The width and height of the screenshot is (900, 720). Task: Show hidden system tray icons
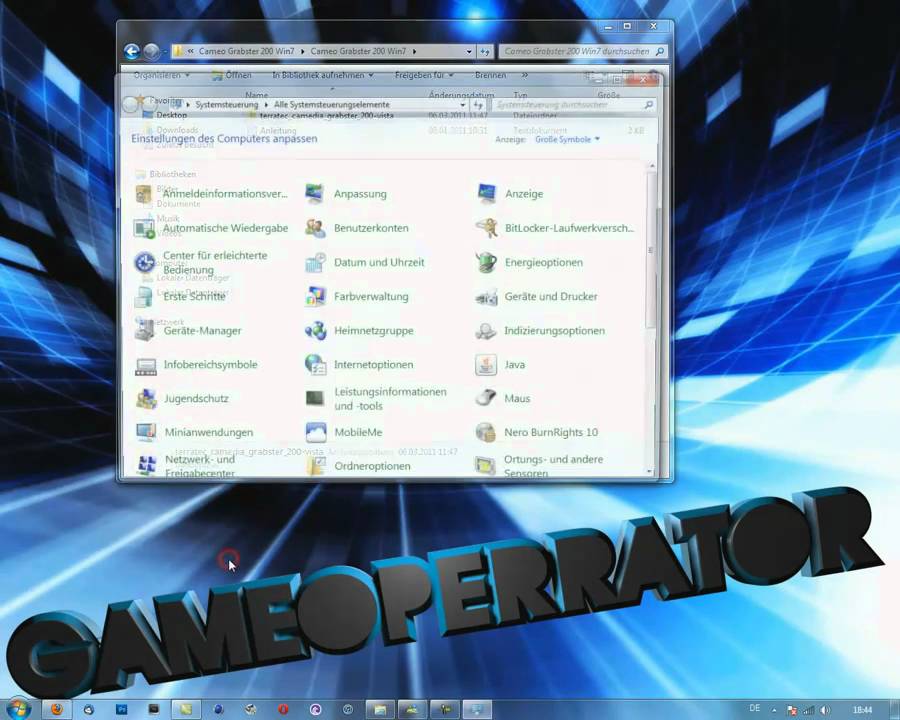[x=774, y=710]
